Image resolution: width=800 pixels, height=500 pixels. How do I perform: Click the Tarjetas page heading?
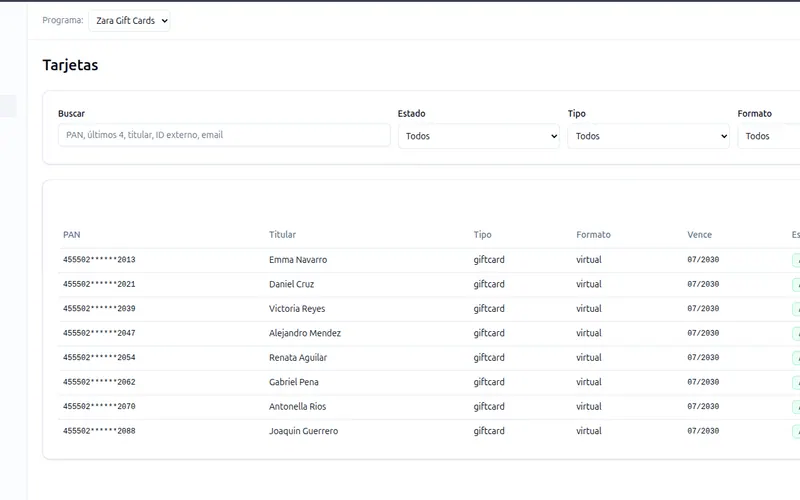70,65
